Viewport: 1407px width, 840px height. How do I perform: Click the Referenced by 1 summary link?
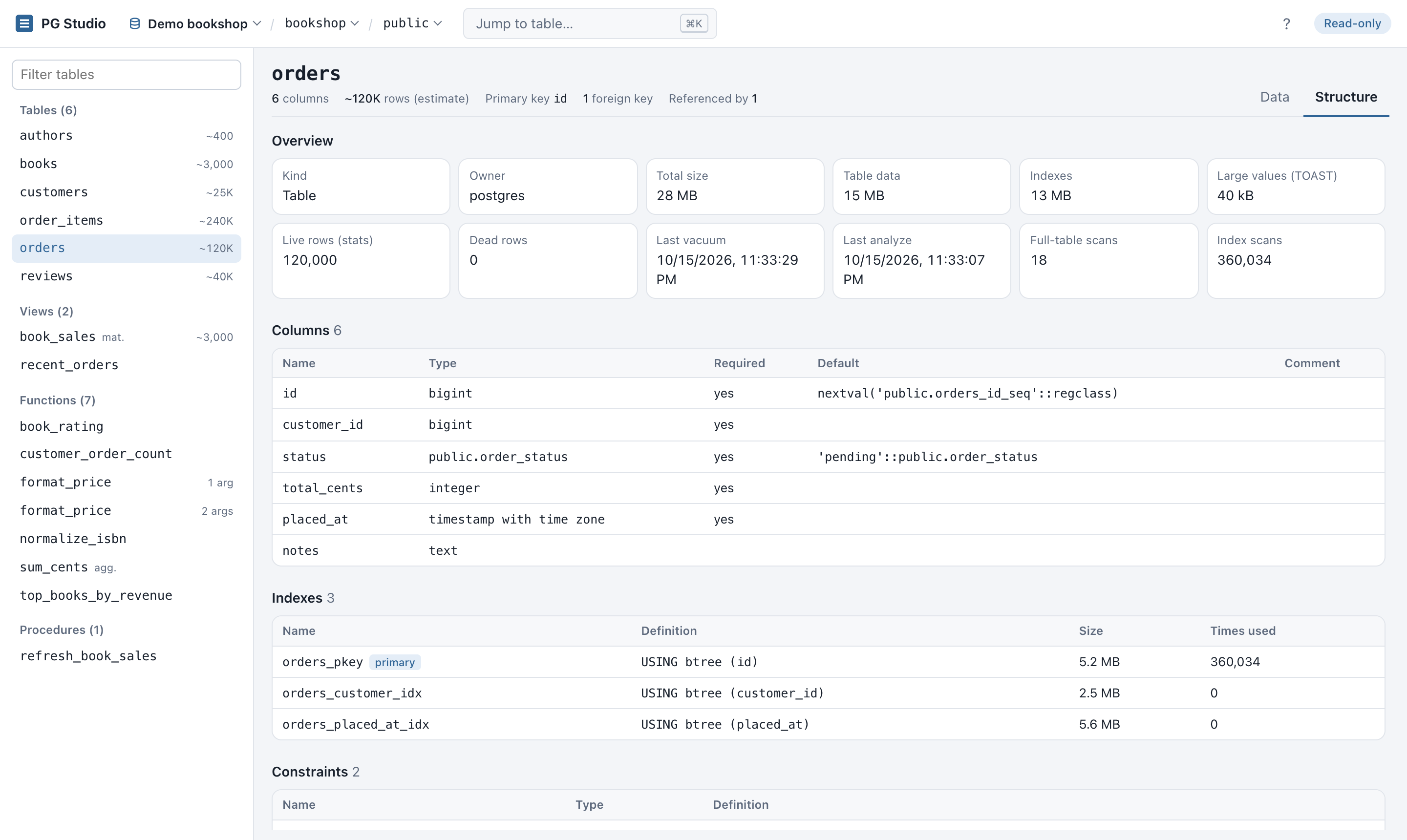pyautogui.click(x=713, y=99)
